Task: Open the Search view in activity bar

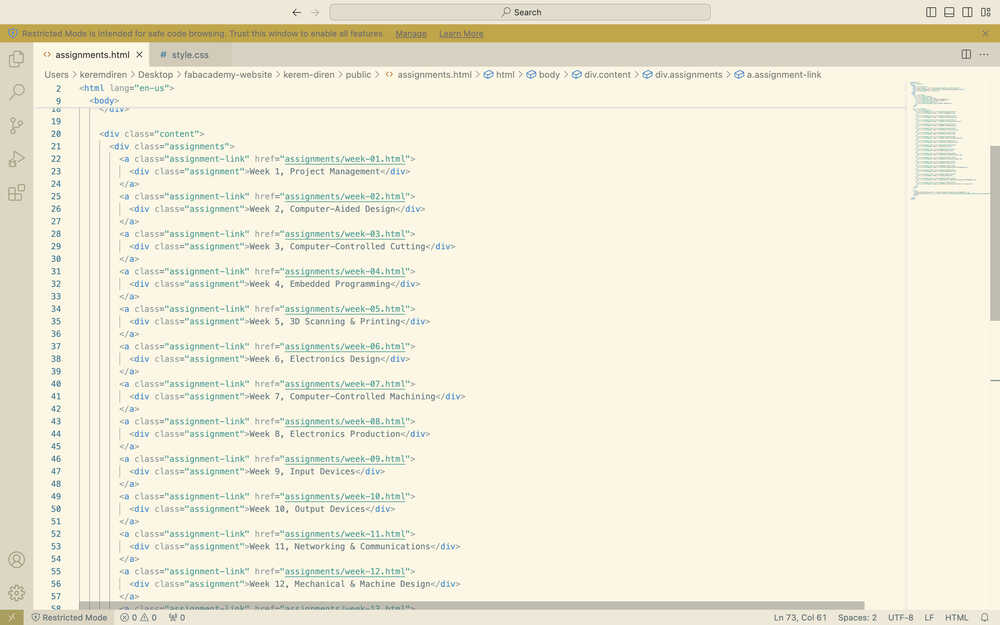Action: click(x=17, y=92)
